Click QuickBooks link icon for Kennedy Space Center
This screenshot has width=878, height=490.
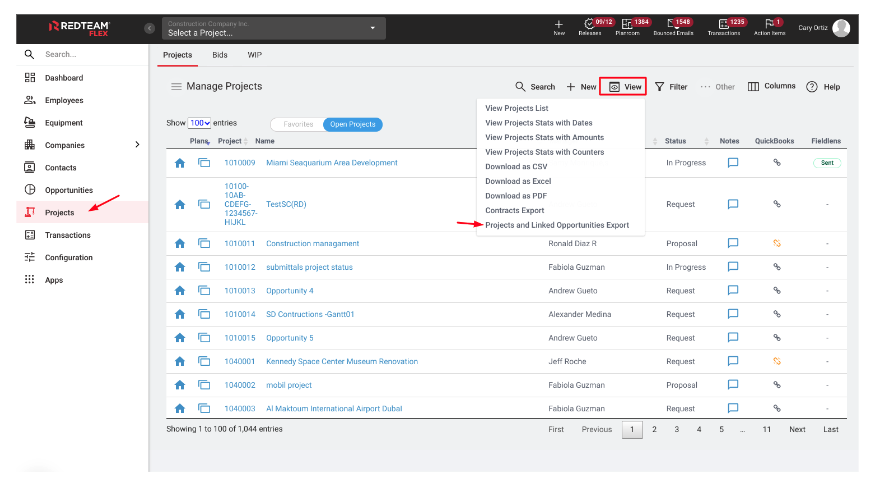click(775, 362)
